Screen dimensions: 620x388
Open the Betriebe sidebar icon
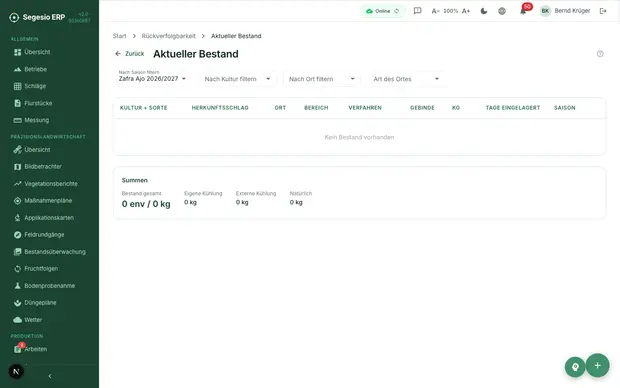[17, 69]
